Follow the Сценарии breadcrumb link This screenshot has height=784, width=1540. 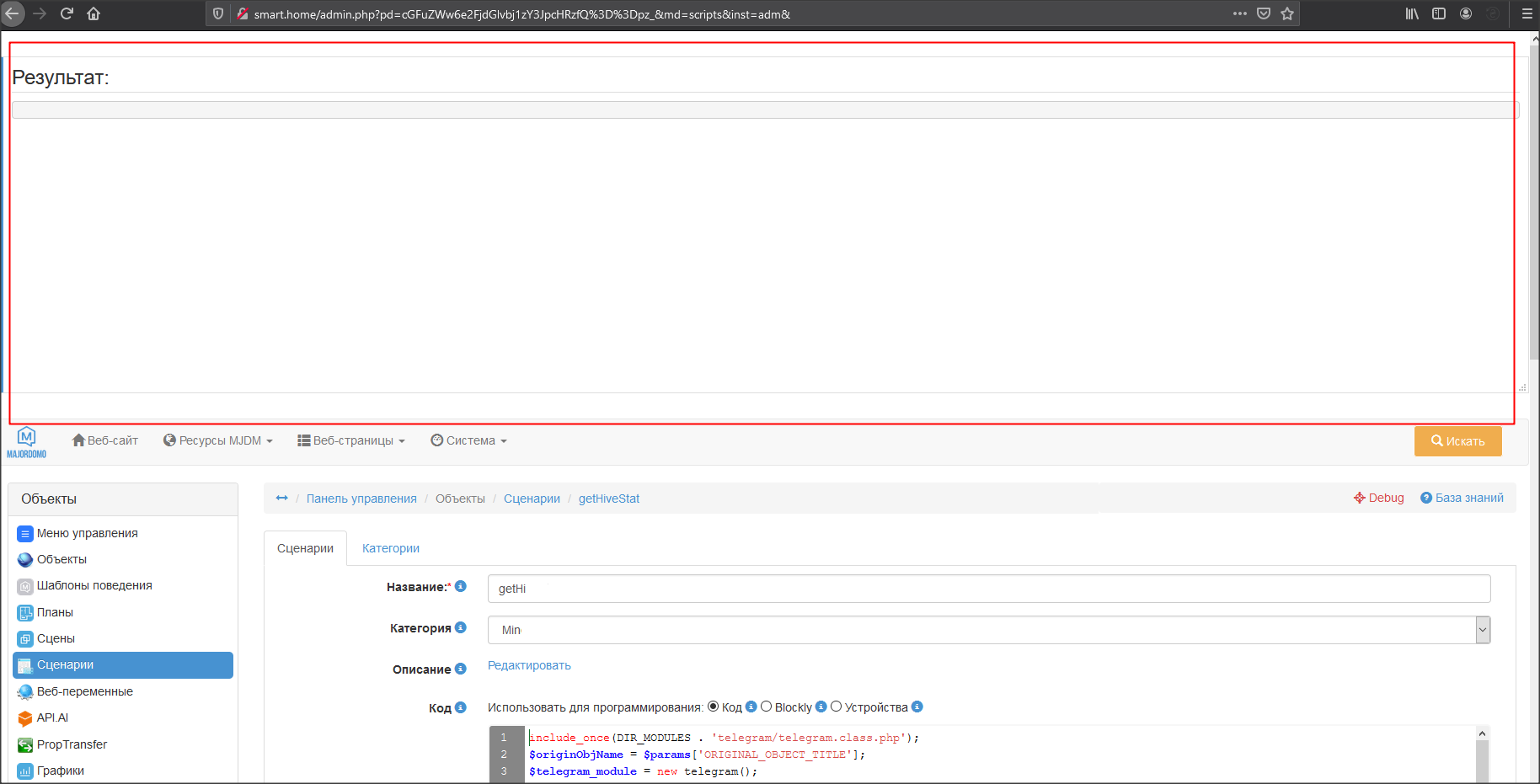coord(532,499)
